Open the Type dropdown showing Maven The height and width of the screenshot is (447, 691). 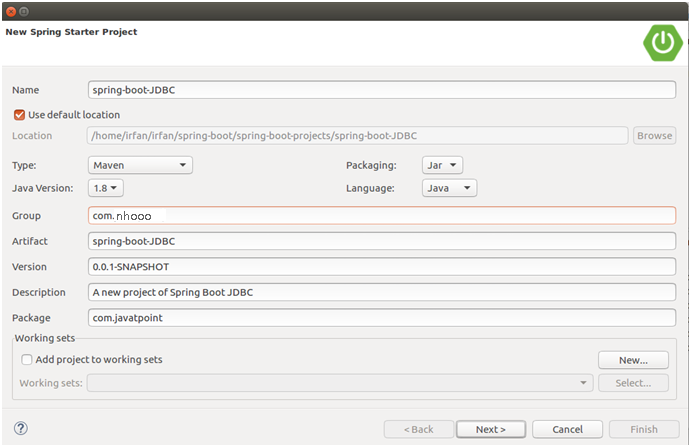[x=140, y=165]
